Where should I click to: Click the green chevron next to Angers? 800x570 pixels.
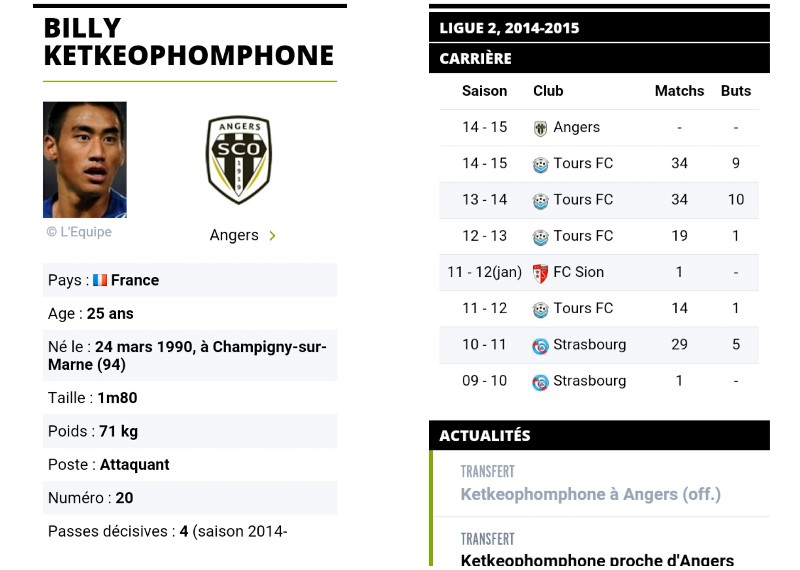point(272,236)
